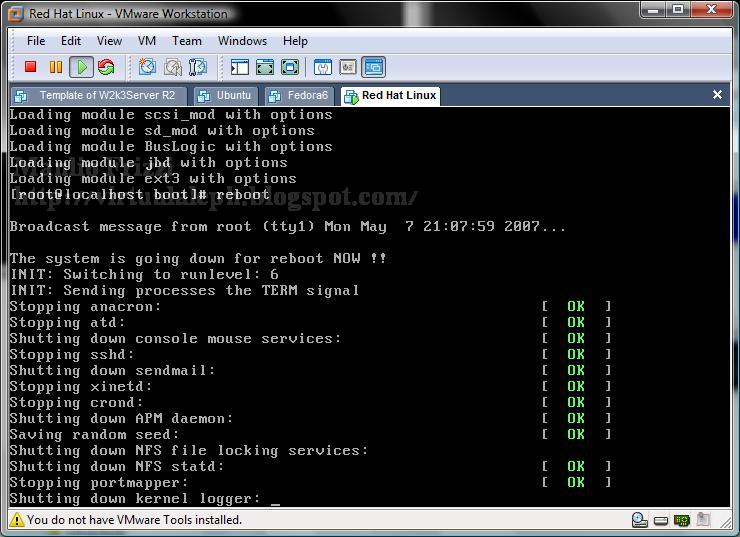The width and height of the screenshot is (740, 537).
Task: Minimize the VMware Workstation window
Action: (653, 9)
